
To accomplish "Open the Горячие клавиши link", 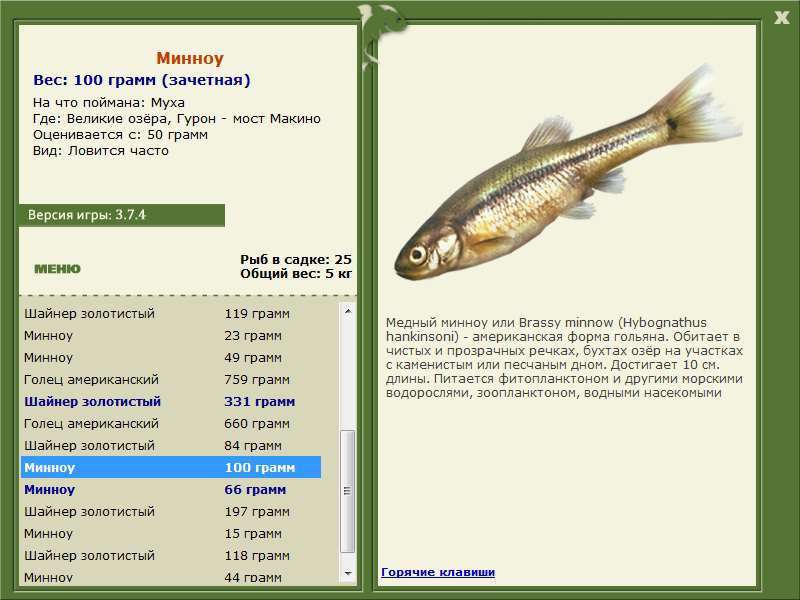I will coord(438,572).
